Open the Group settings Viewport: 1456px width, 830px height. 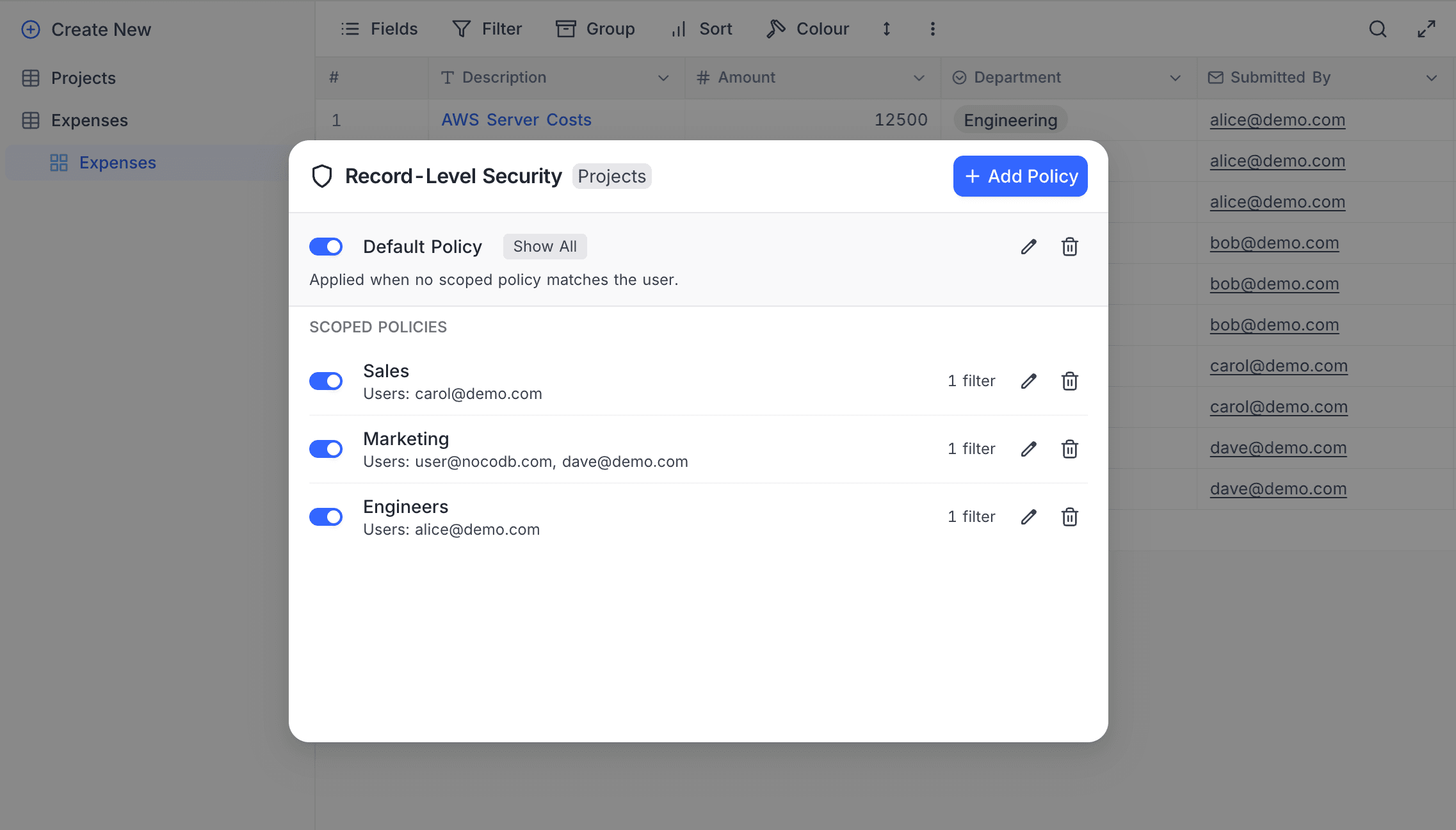(566, 29)
